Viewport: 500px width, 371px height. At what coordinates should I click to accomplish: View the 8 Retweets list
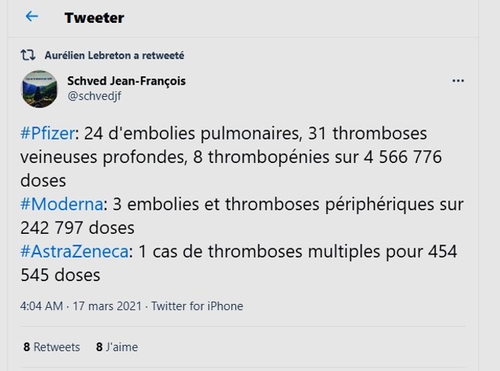52,347
